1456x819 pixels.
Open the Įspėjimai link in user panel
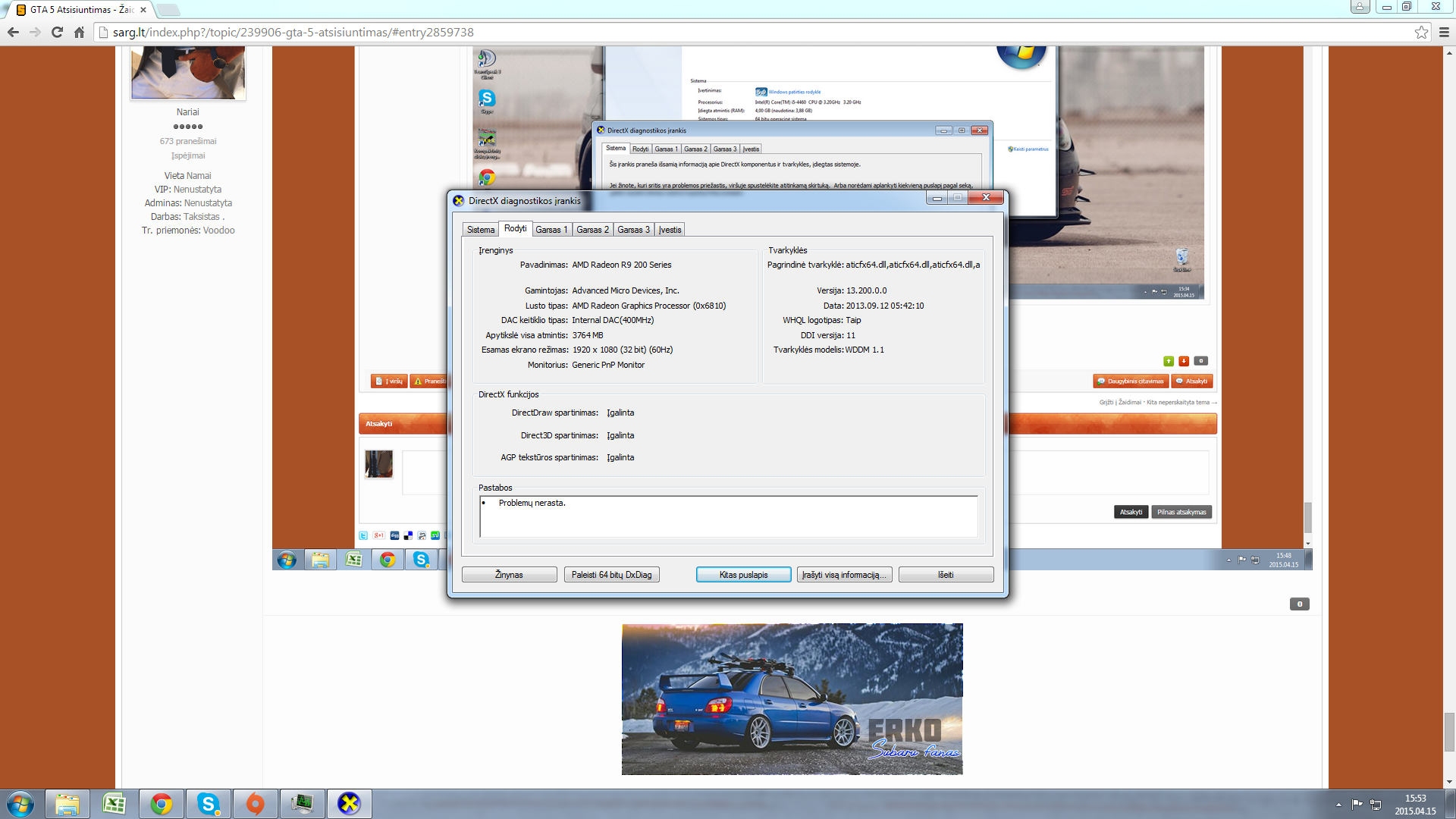click(x=188, y=155)
